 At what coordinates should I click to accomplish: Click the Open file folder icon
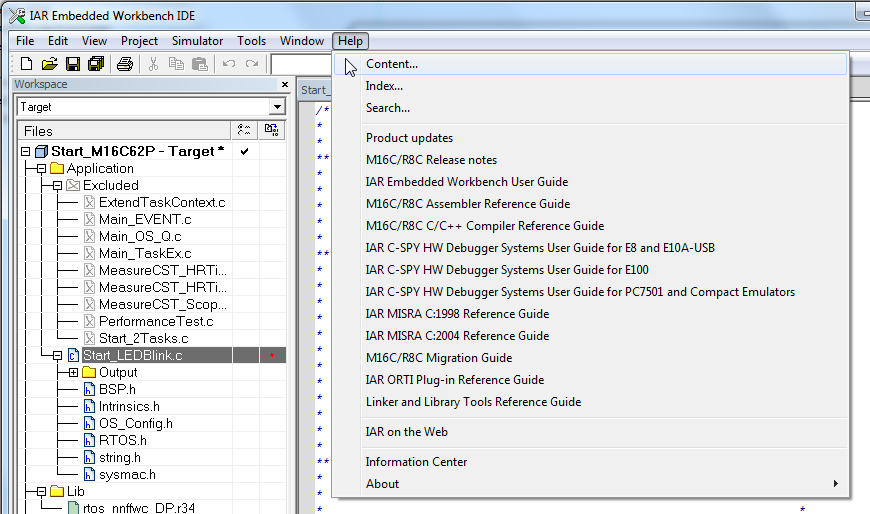coord(49,64)
